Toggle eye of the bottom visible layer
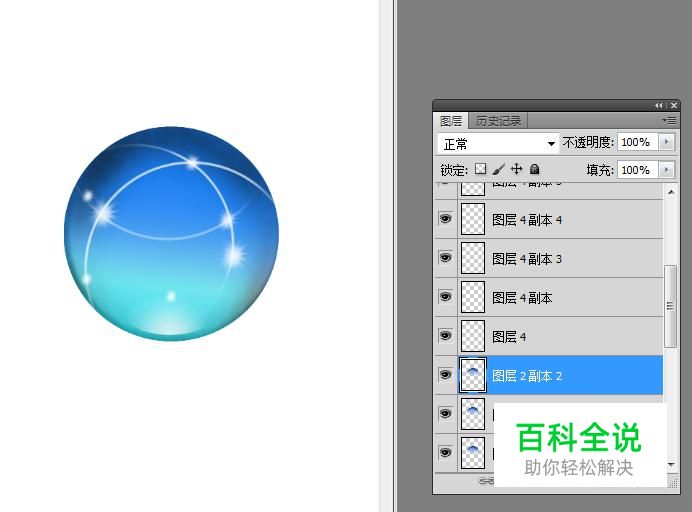 [x=446, y=452]
